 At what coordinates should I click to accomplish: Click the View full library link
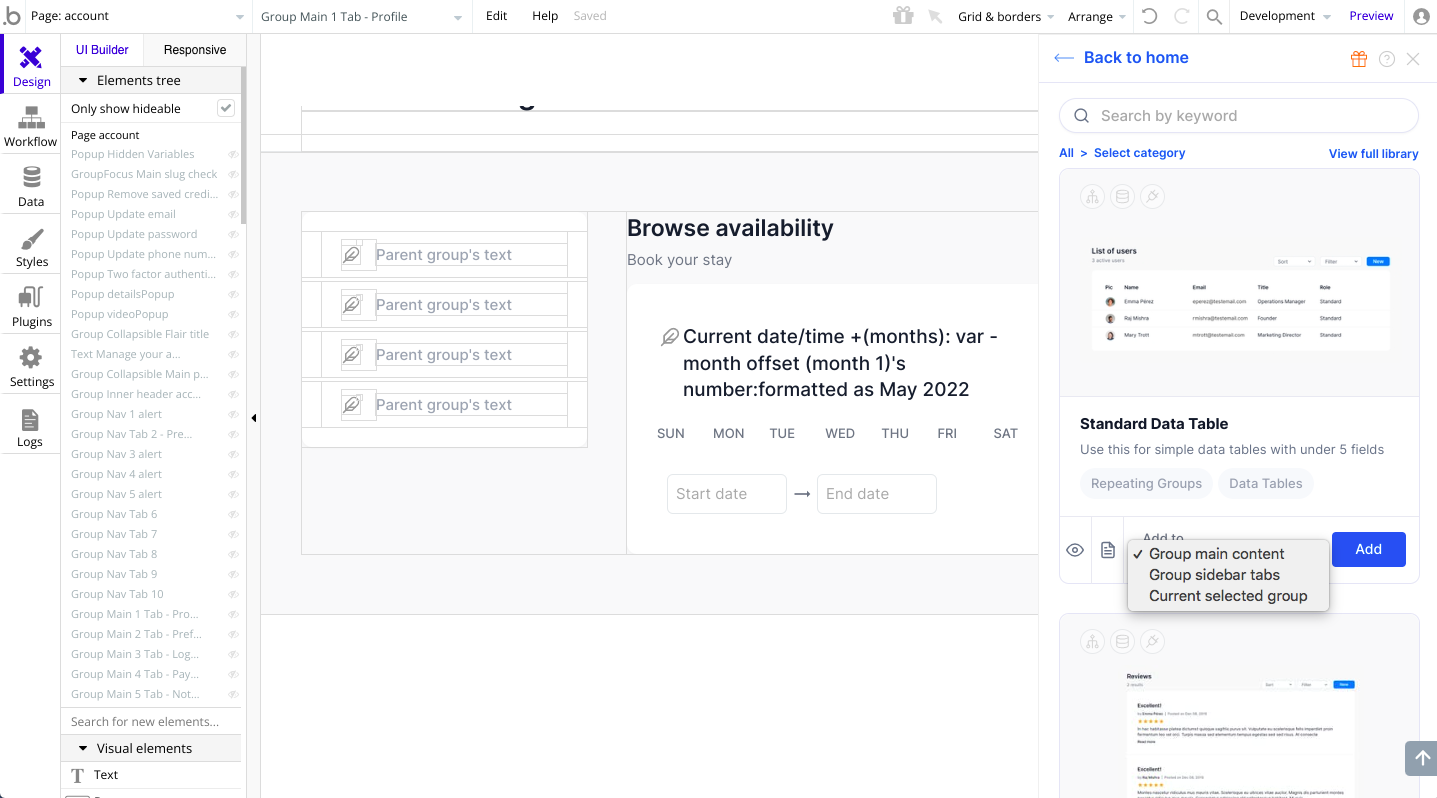pos(1373,153)
